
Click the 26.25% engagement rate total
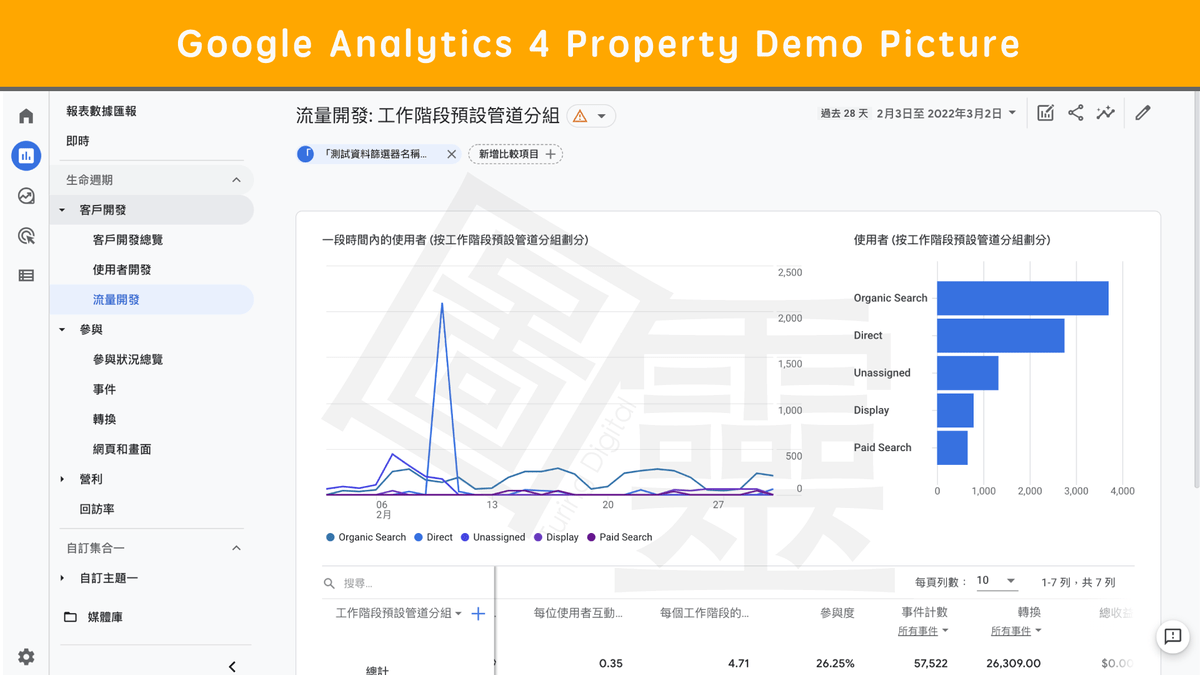835,663
